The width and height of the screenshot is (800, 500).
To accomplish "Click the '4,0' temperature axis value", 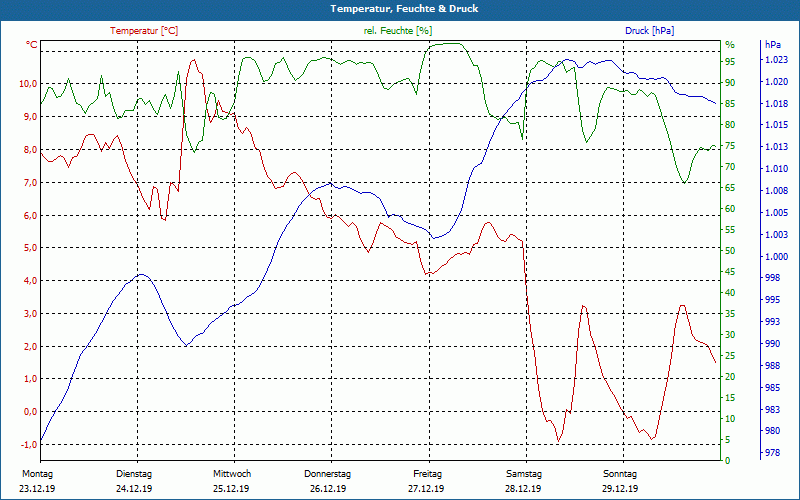I will 30,281.
